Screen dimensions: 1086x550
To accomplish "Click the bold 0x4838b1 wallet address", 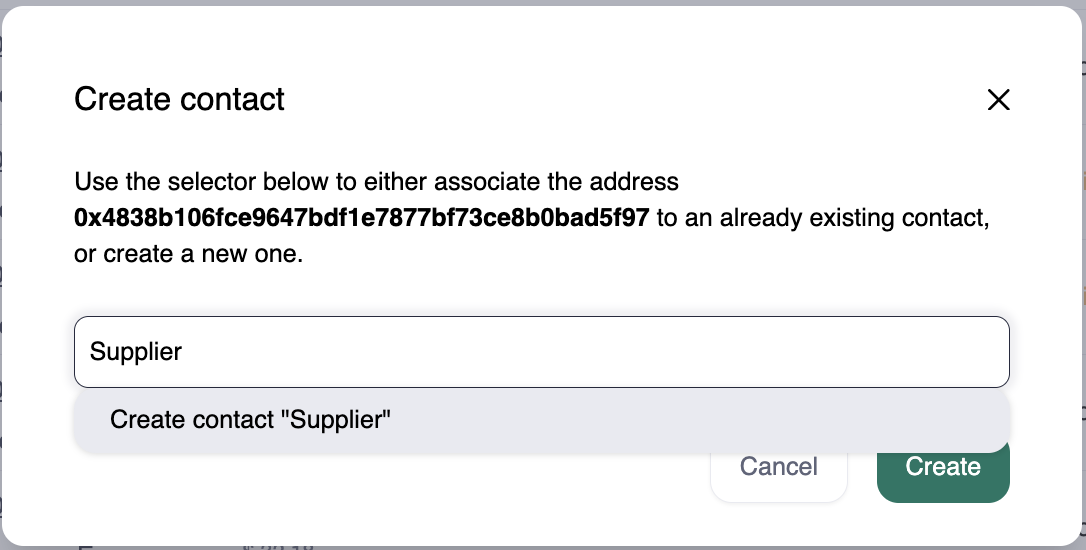I will [362, 218].
